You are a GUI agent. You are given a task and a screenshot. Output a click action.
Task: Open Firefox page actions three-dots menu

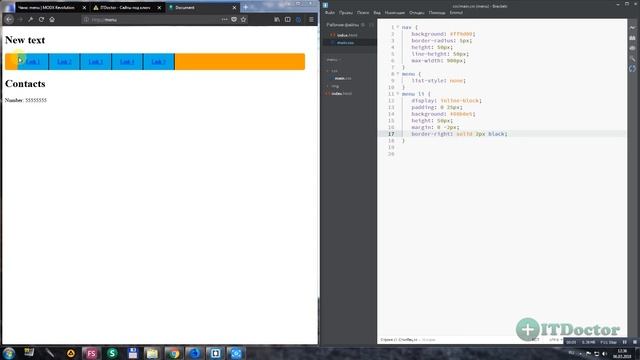point(224,19)
